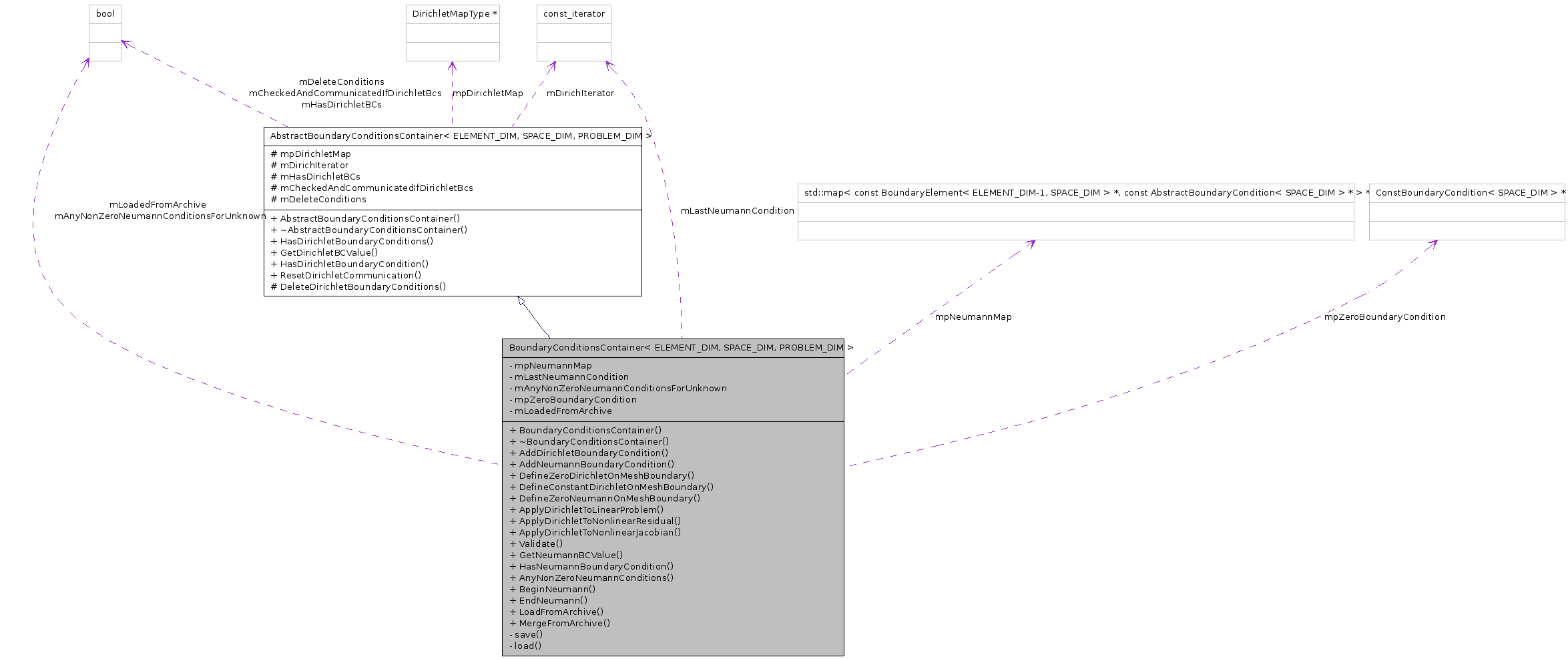1568x659 pixels.
Task: Open the DirichletMapType * node
Action: coord(453,33)
